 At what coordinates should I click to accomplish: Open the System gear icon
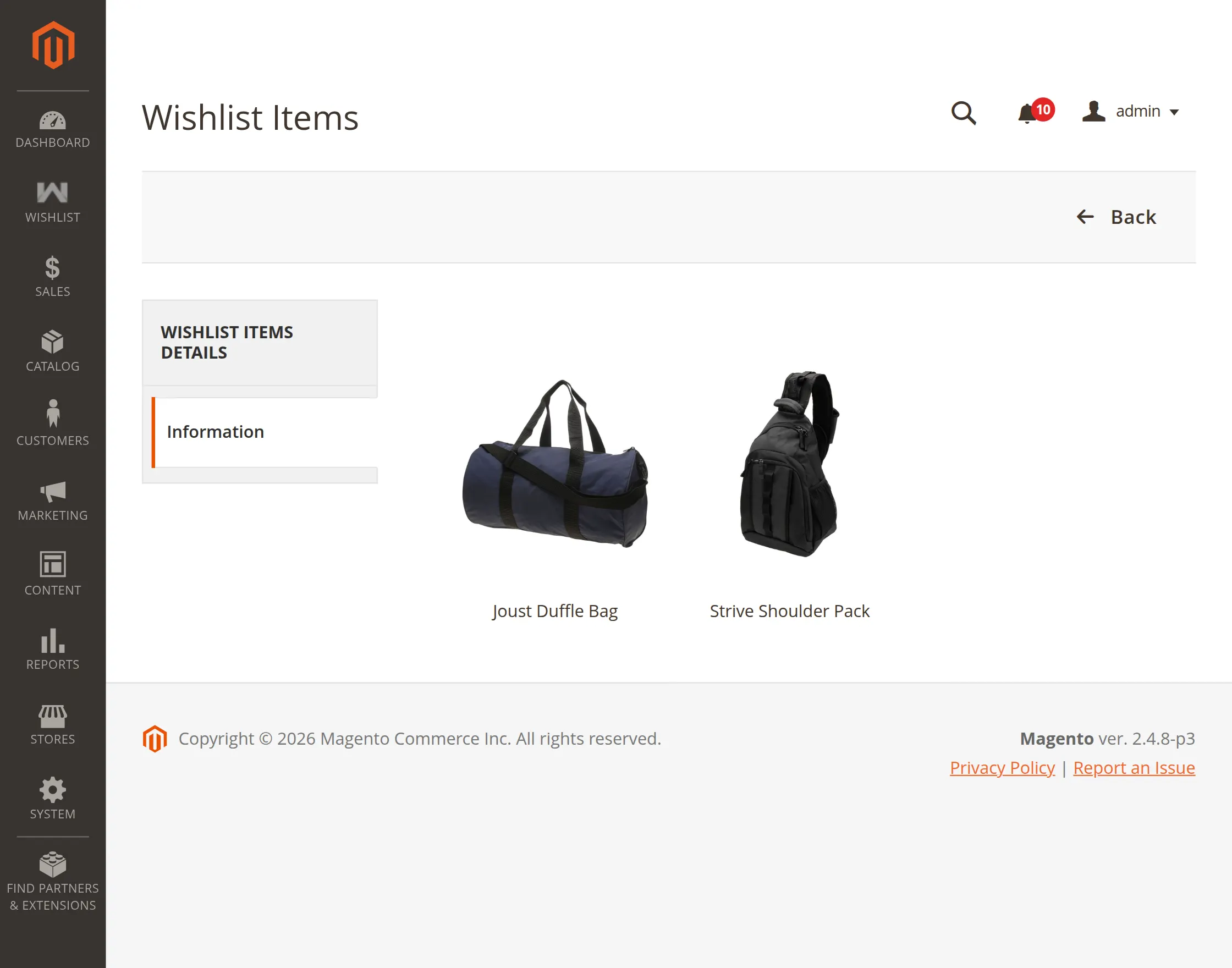(53, 790)
